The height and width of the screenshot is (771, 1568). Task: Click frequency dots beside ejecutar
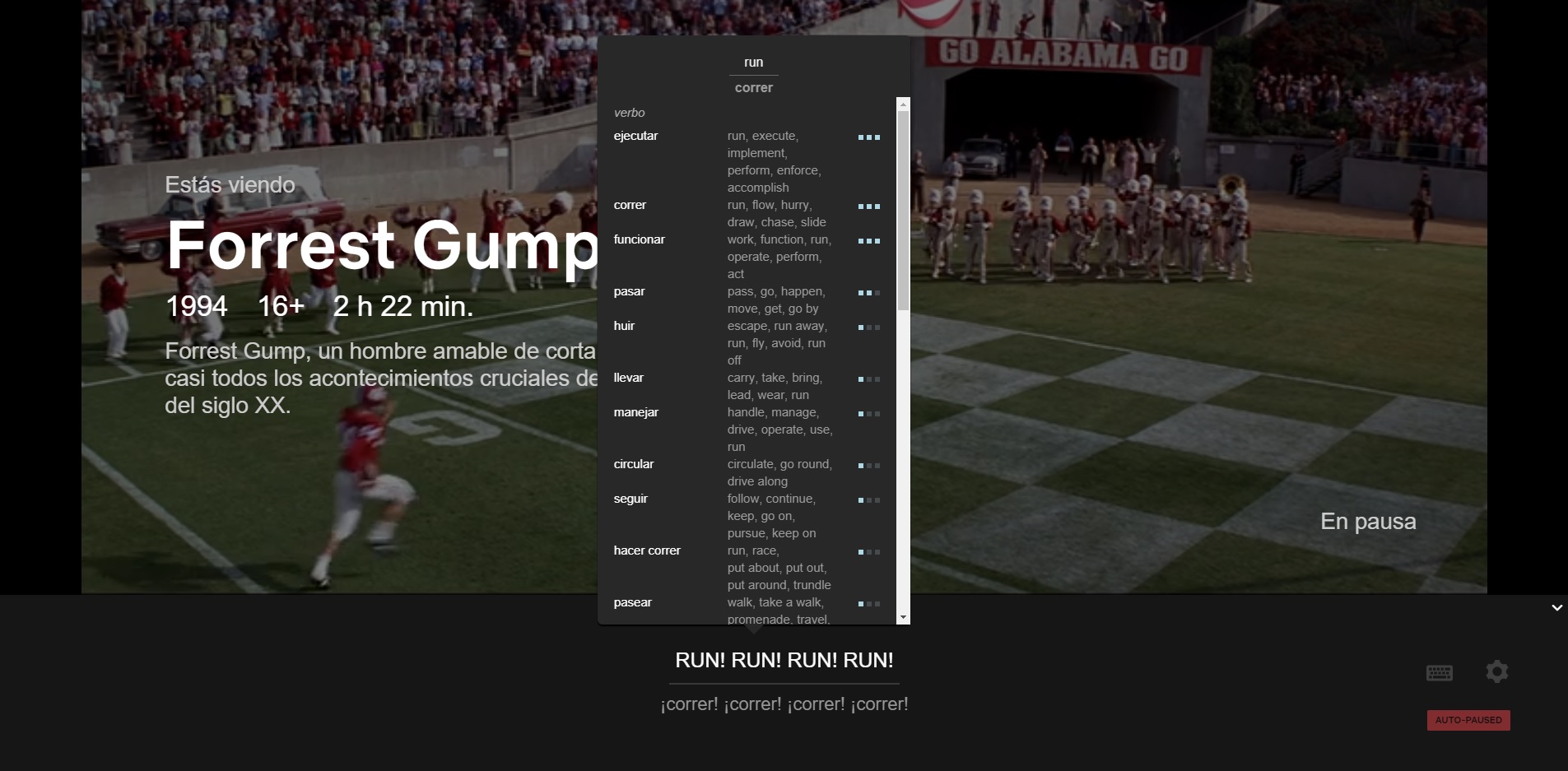click(868, 137)
